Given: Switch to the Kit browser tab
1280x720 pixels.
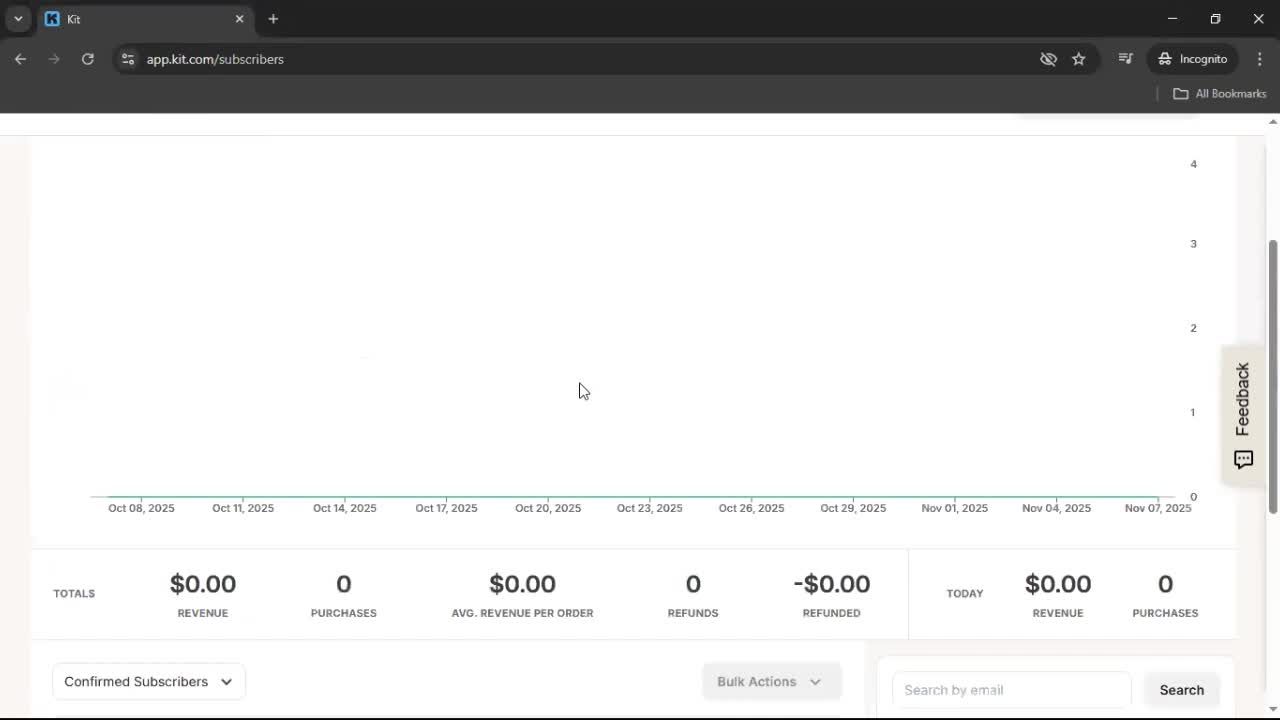Looking at the screenshot, I should [x=140, y=18].
